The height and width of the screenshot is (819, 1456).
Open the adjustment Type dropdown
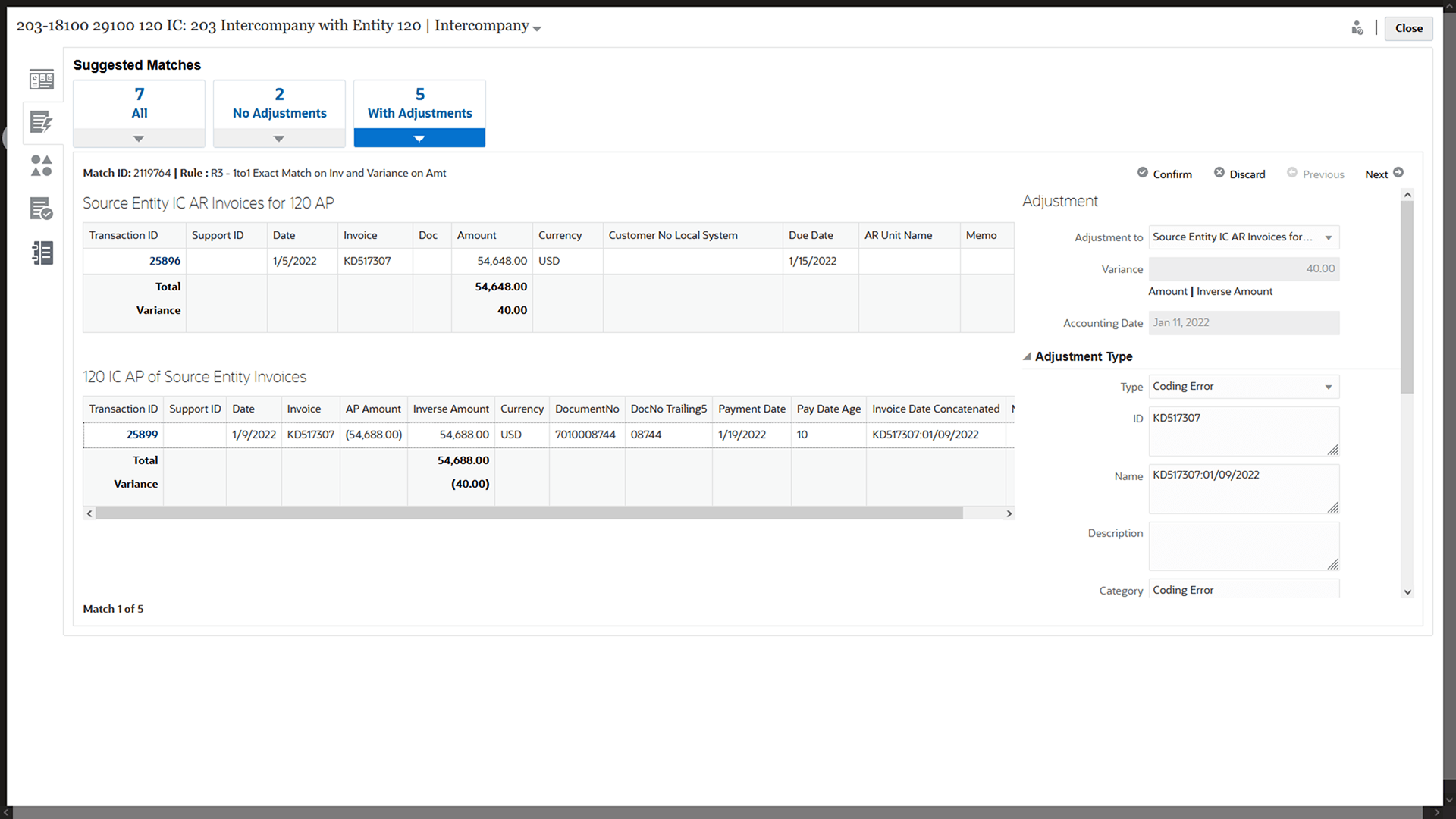click(1329, 387)
